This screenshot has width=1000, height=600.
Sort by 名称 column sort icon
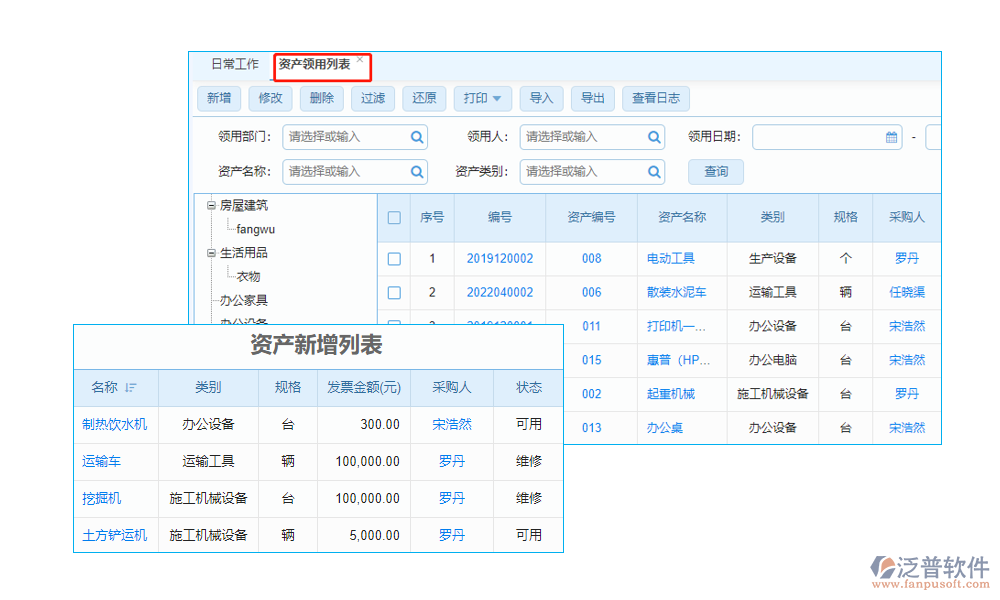[131, 388]
